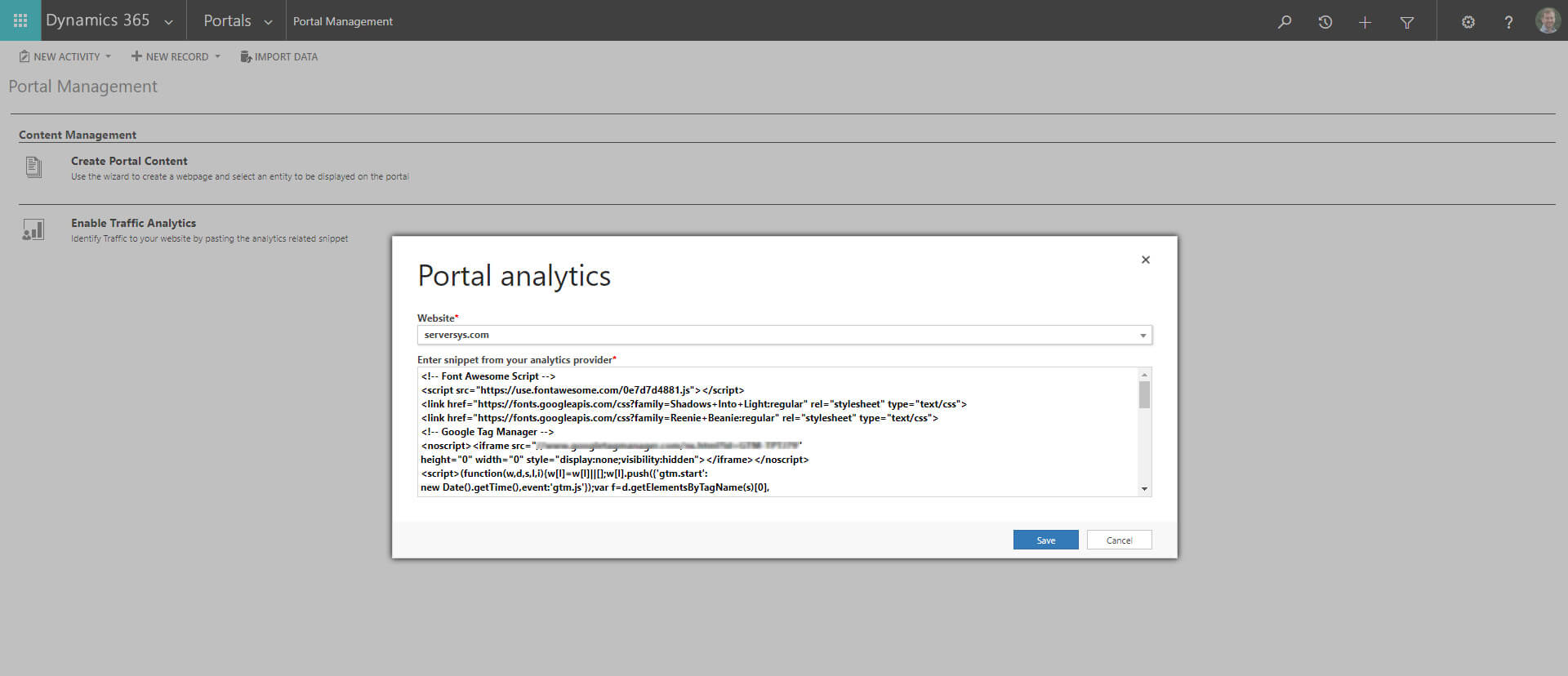Click the snippet scrollbar up arrow
This screenshot has width=1568, height=676.
[x=1144, y=375]
